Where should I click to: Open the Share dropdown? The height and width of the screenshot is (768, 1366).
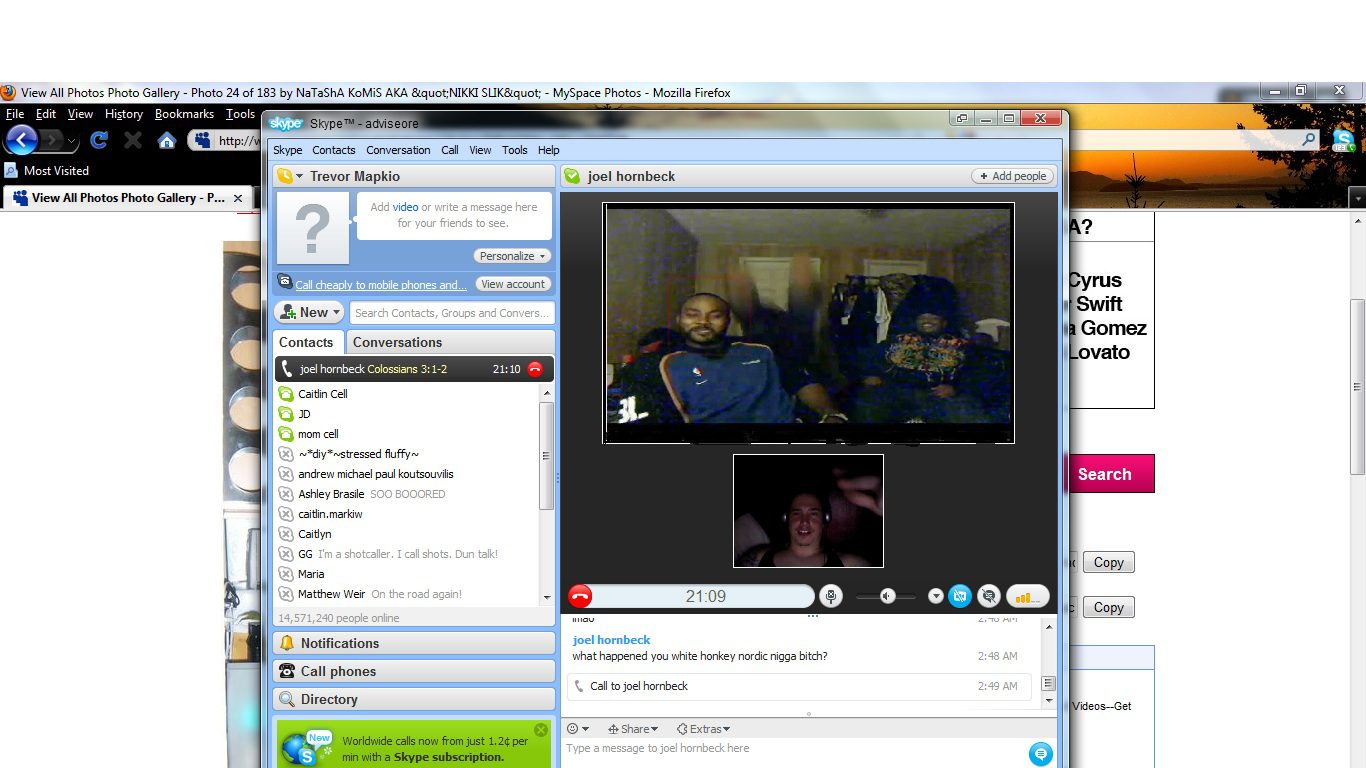point(633,729)
